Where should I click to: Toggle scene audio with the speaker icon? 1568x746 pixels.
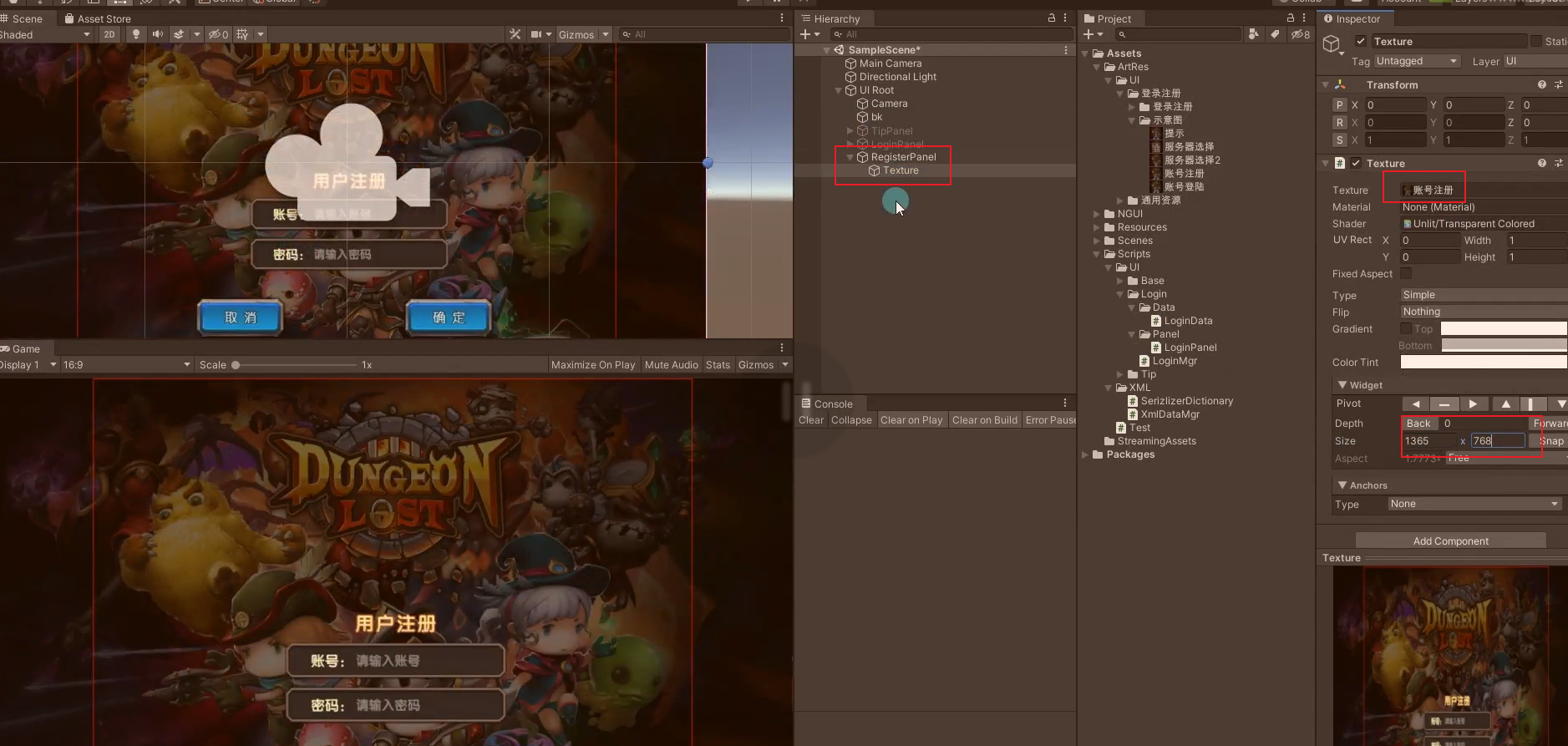[157, 34]
